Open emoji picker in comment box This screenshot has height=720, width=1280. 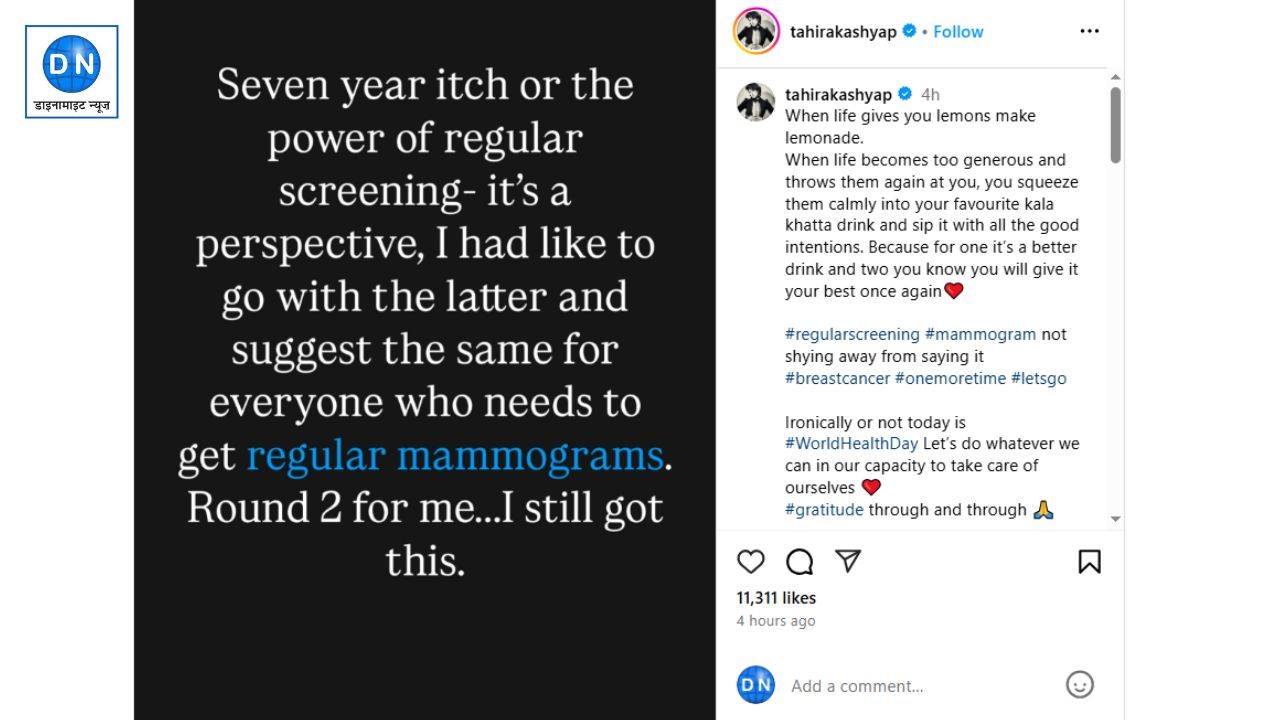1080,685
